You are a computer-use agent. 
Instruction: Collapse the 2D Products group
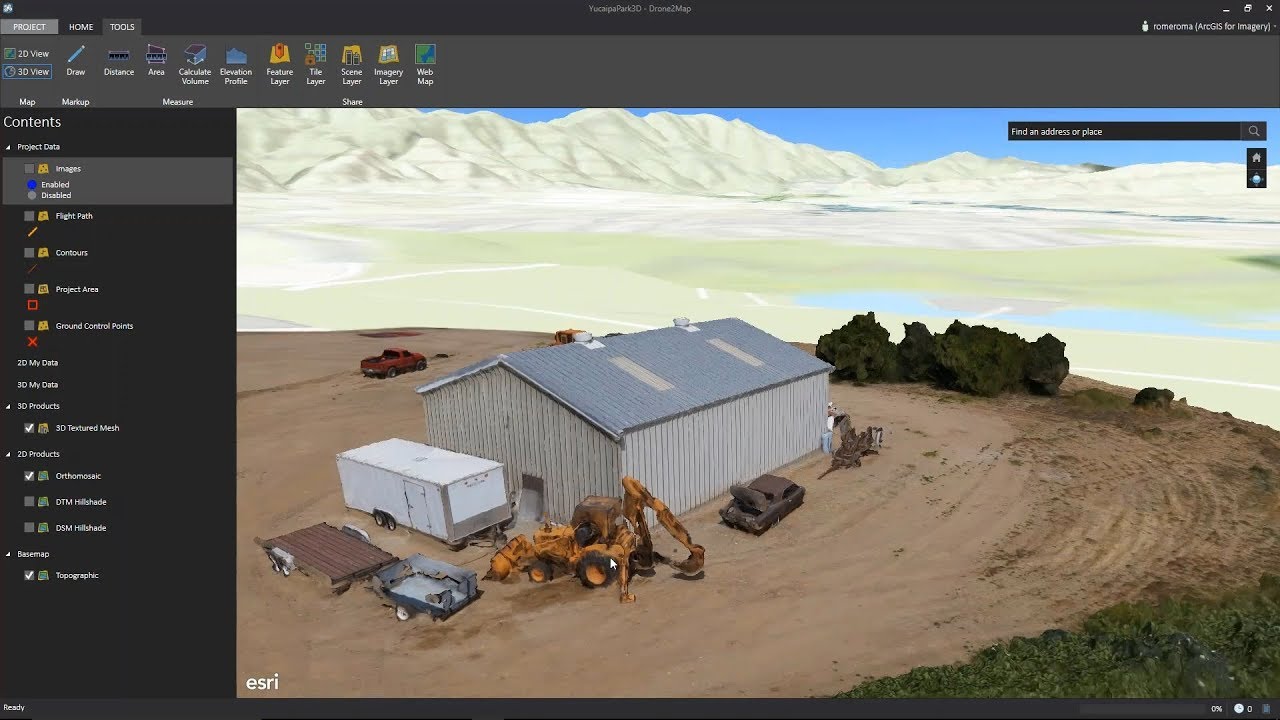[8, 454]
